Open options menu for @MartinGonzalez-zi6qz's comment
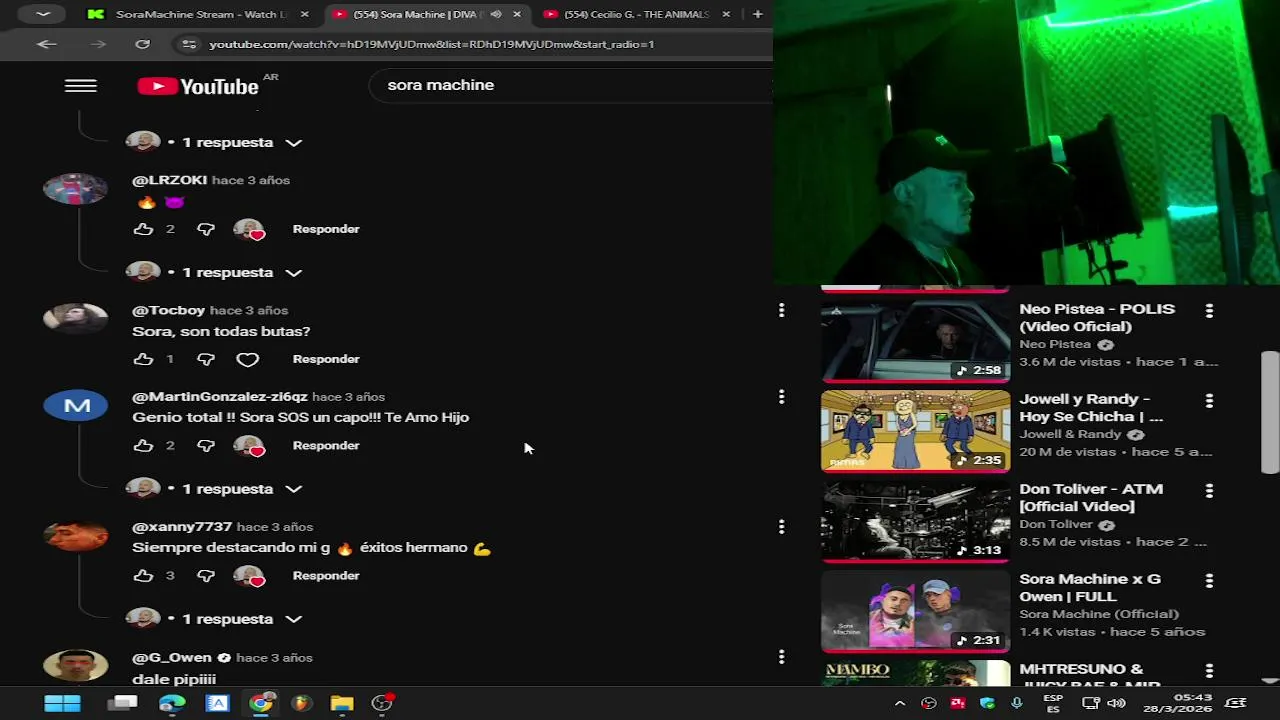The image size is (1280, 720). [781, 397]
